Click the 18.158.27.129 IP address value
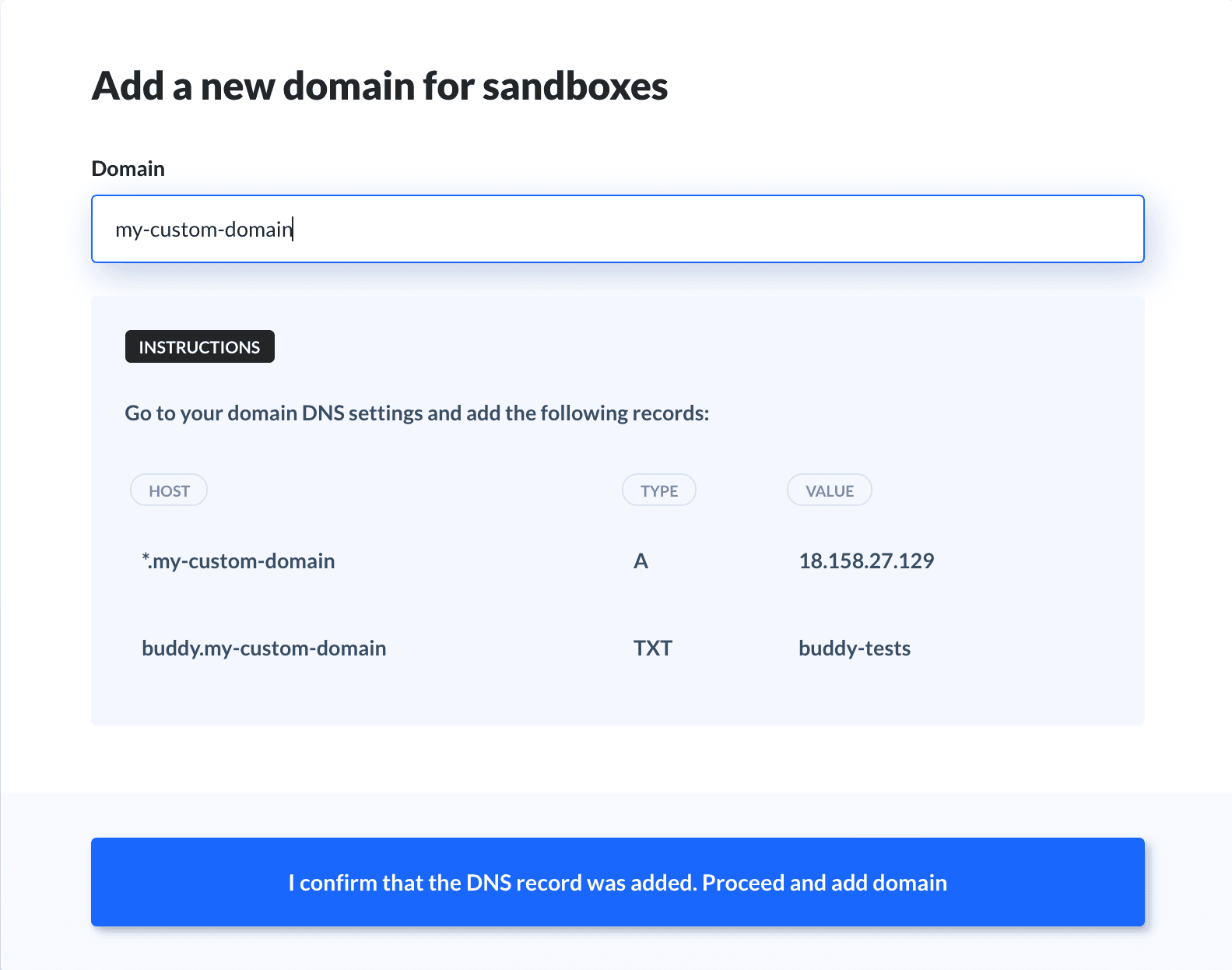The width and height of the screenshot is (1232, 970). 866,561
